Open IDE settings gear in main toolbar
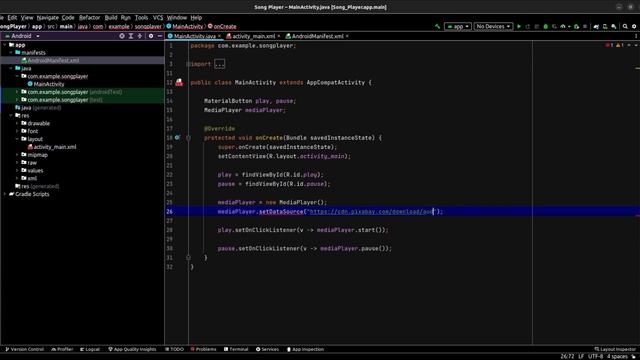 634,27
